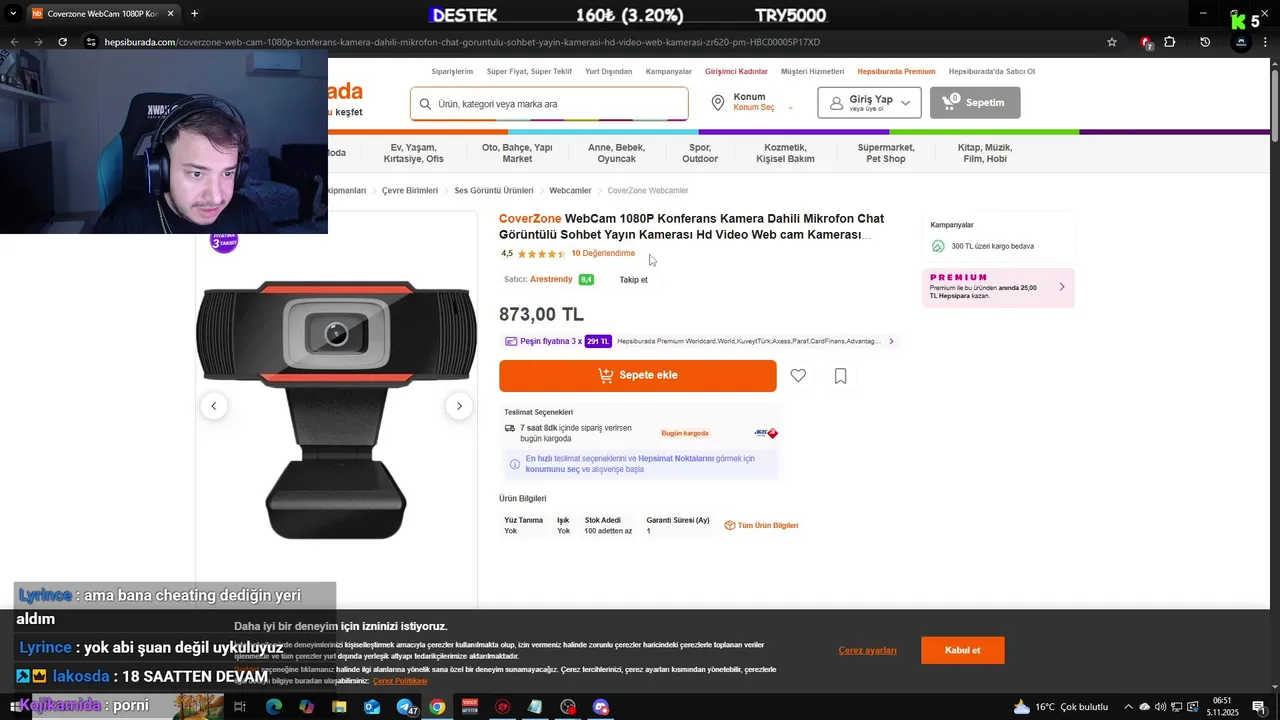Open Kitap, Müzik, Film, Hobi category
1280x720 pixels.
tap(985, 153)
